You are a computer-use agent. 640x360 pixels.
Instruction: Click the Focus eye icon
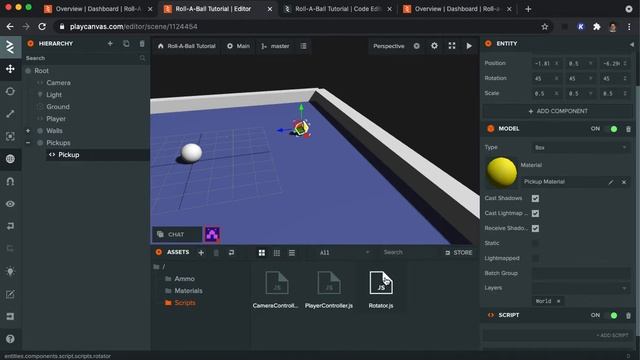10,204
